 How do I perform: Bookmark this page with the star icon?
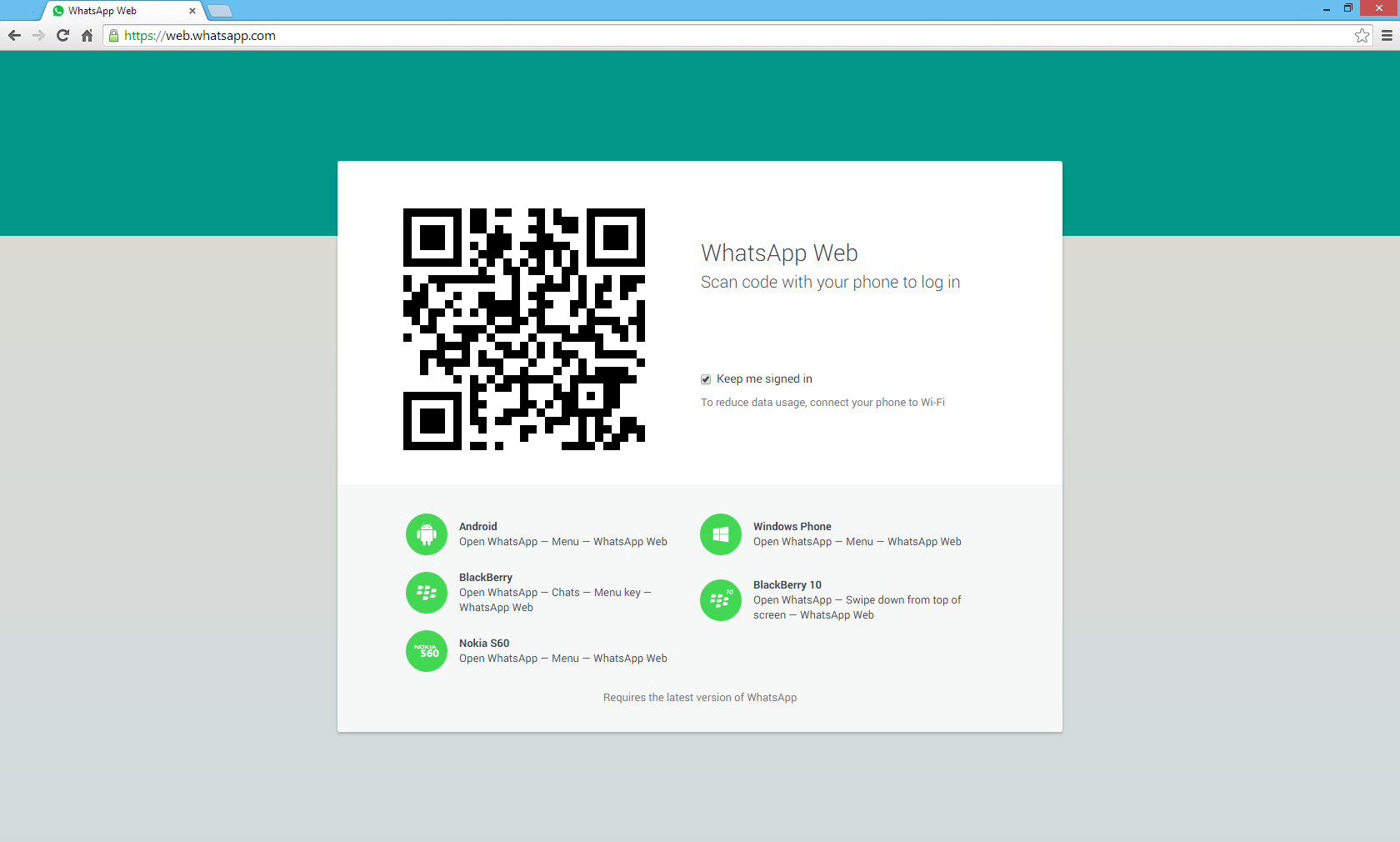point(1362,35)
